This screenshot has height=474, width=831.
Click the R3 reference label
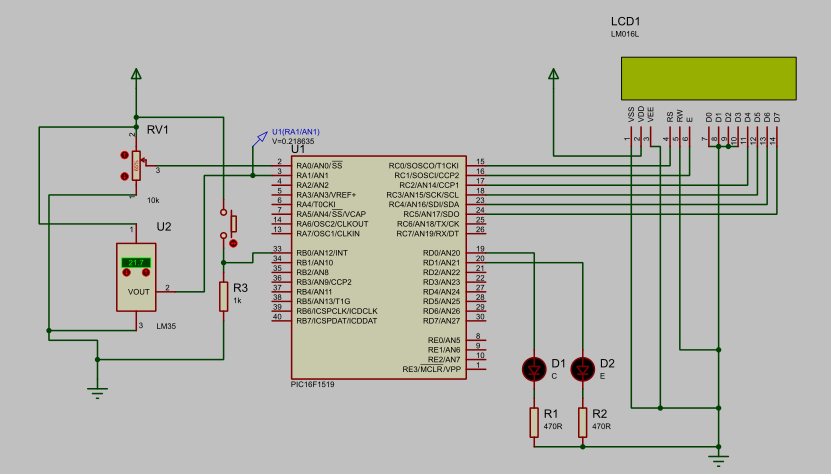point(241,288)
